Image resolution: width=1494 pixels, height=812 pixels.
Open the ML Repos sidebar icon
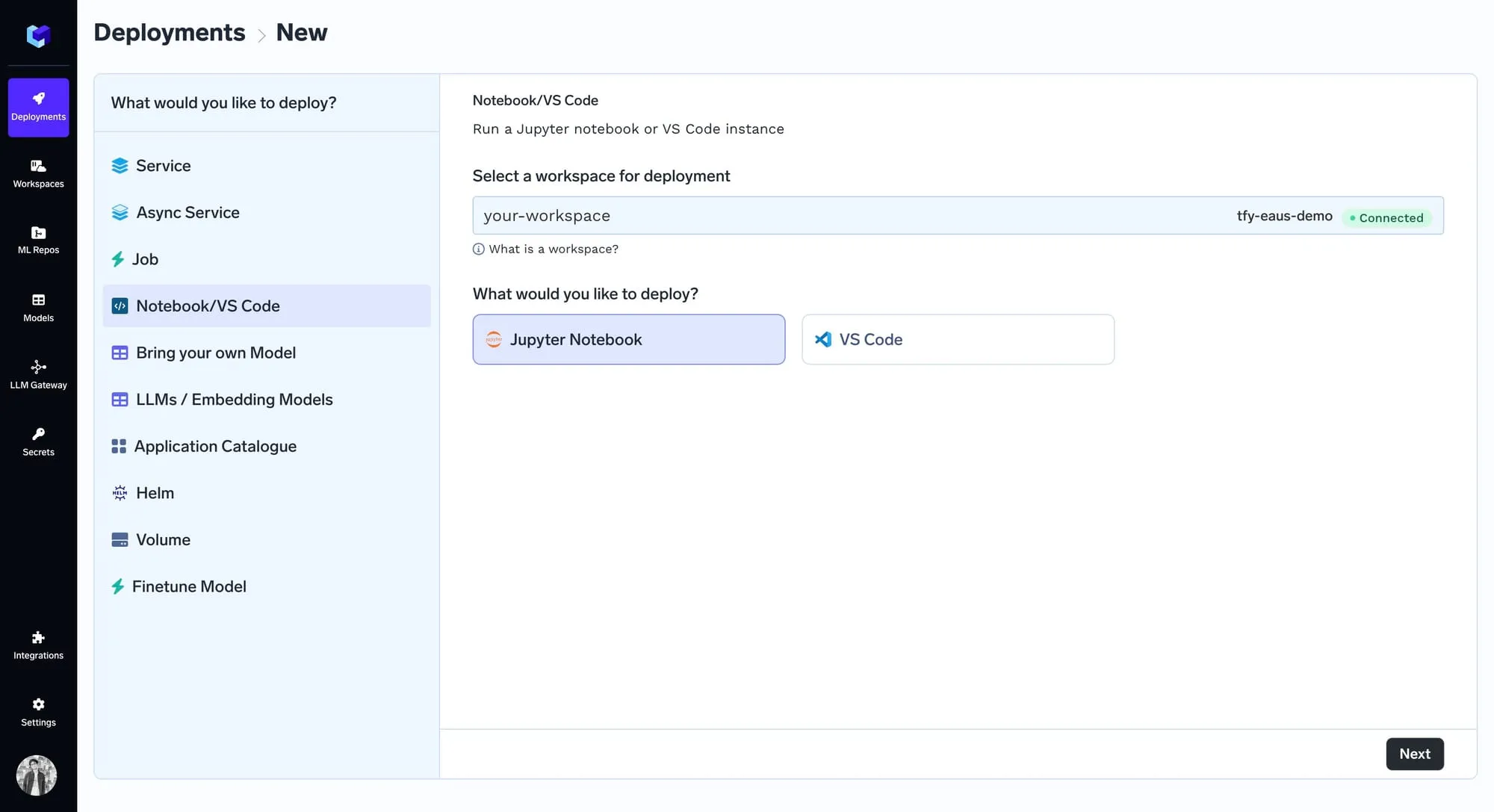(x=38, y=240)
